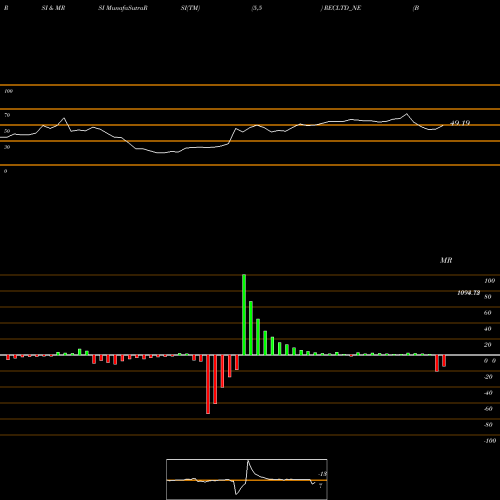The width and height of the screenshot is (500, 500).
Task: Click the MR panel title label
Action: click(x=446, y=260)
